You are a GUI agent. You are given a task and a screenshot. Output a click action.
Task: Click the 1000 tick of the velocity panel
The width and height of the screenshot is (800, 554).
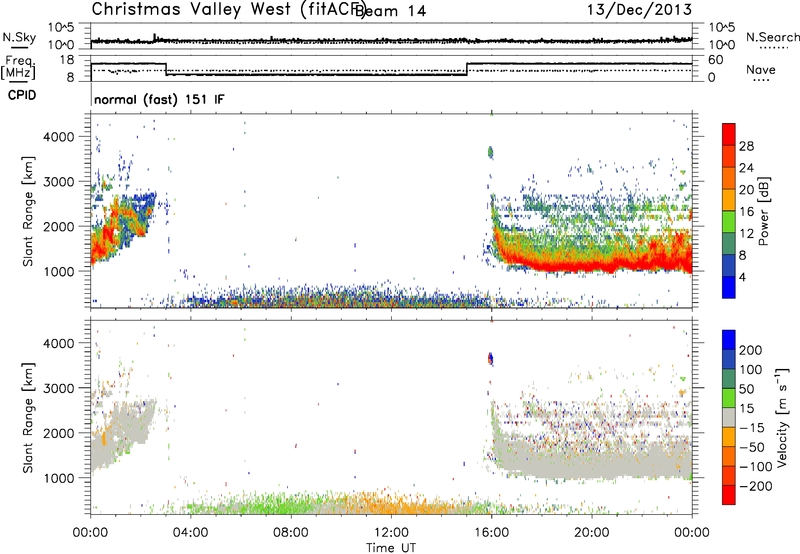click(x=59, y=478)
